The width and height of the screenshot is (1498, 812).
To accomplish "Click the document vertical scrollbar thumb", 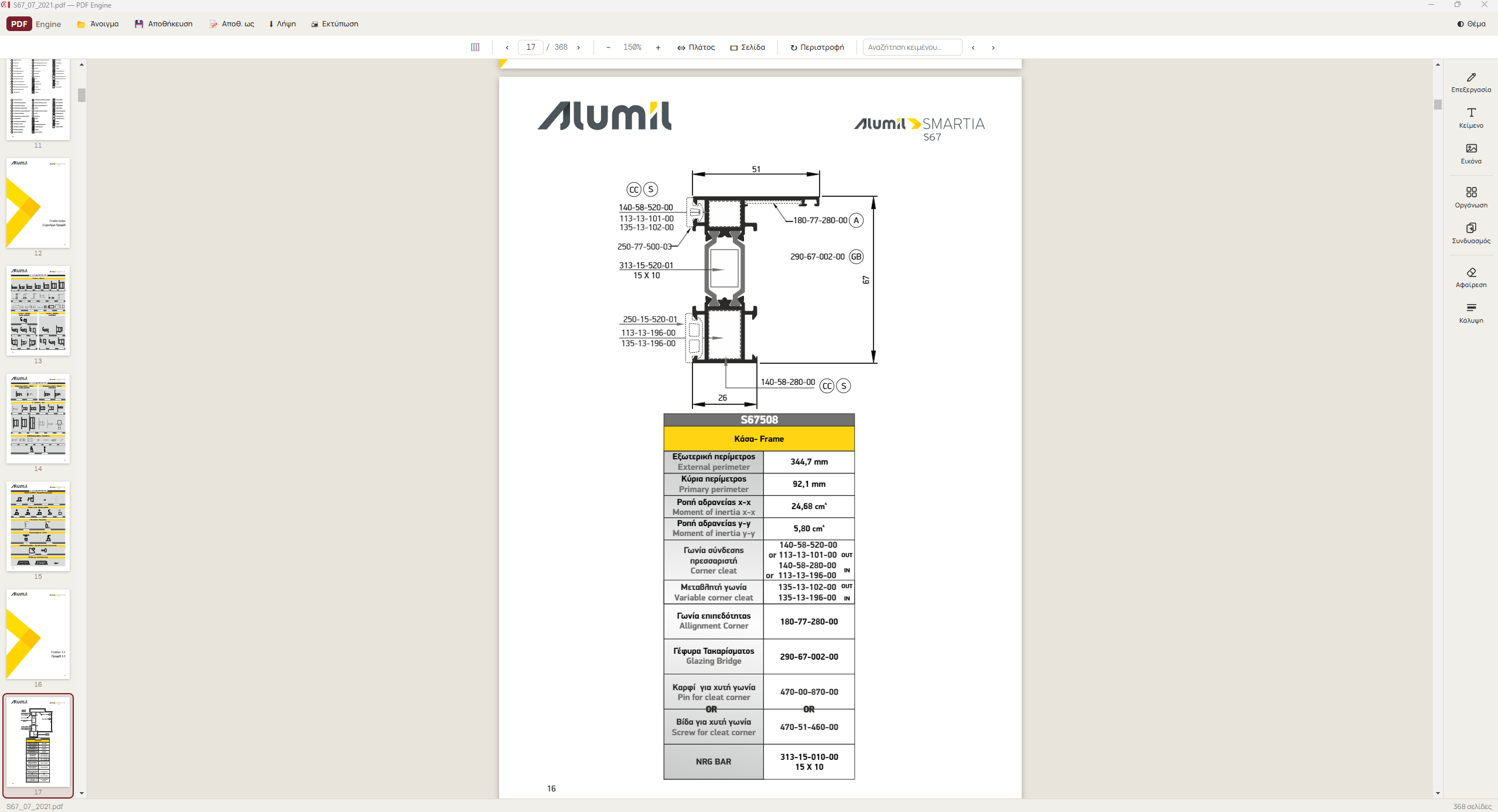I will tap(1438, 105).
